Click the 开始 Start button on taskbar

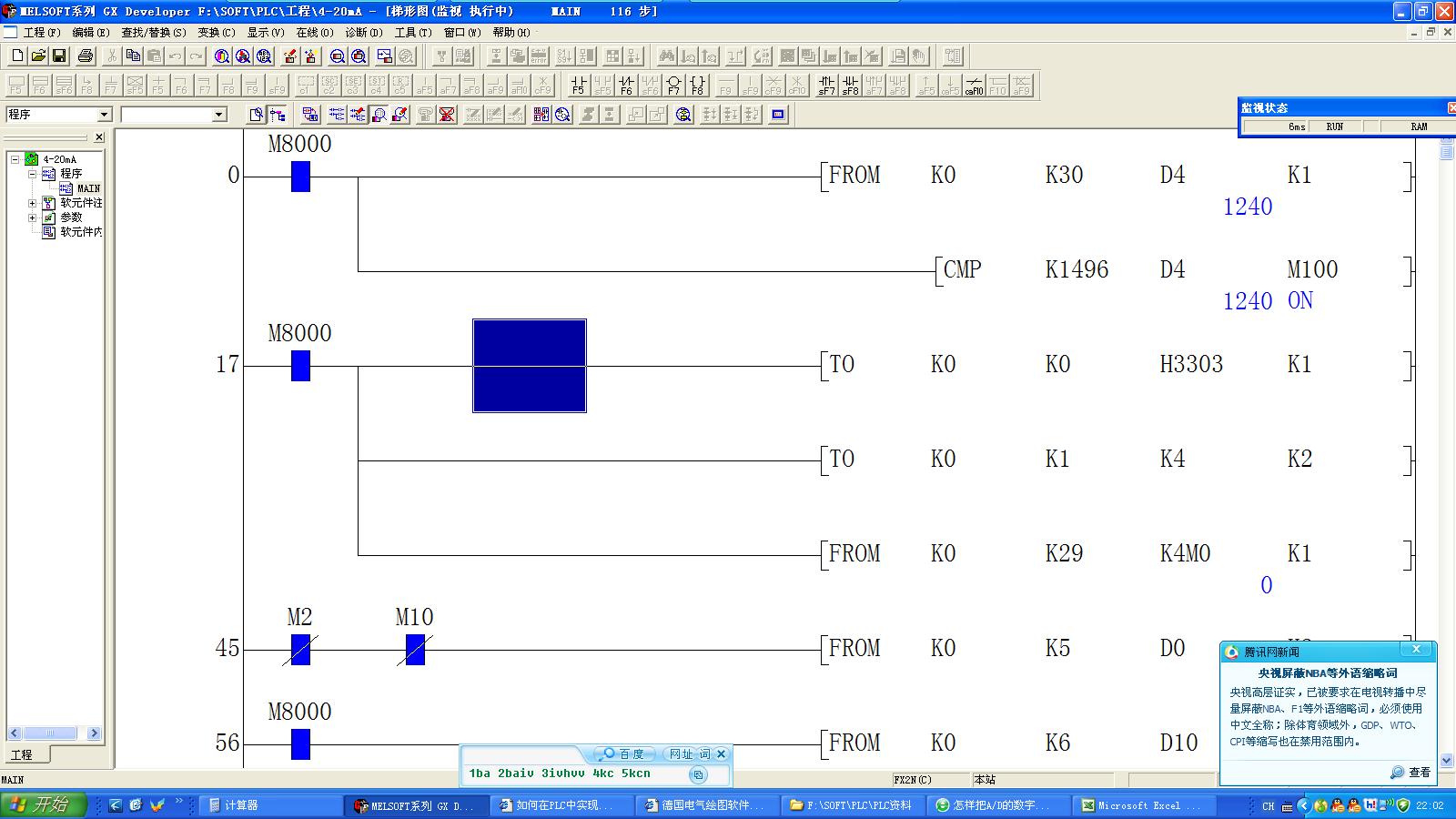[44, 805]
